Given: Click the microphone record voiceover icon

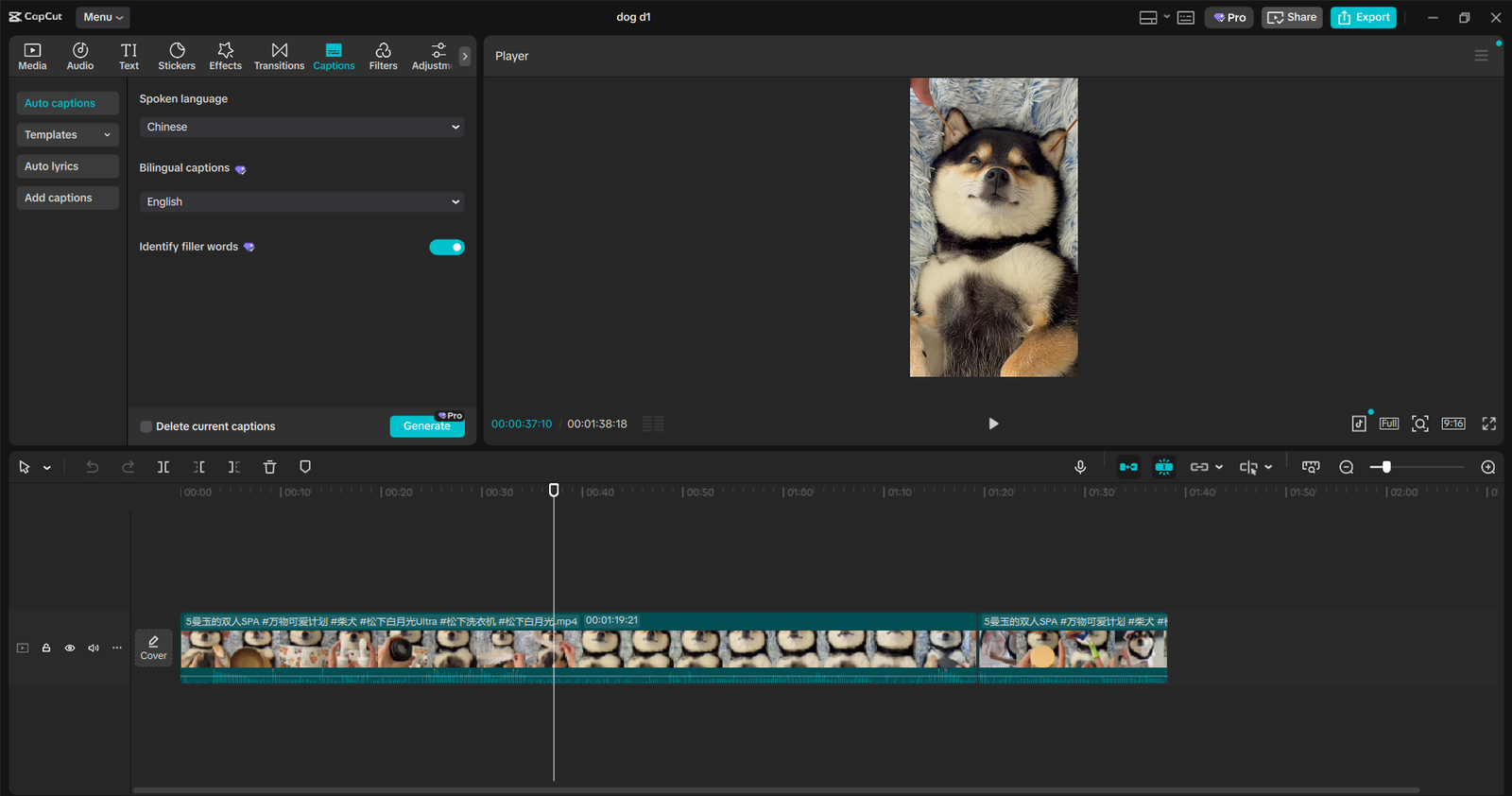Looking at the screenshot, I should click(1080, 467).
